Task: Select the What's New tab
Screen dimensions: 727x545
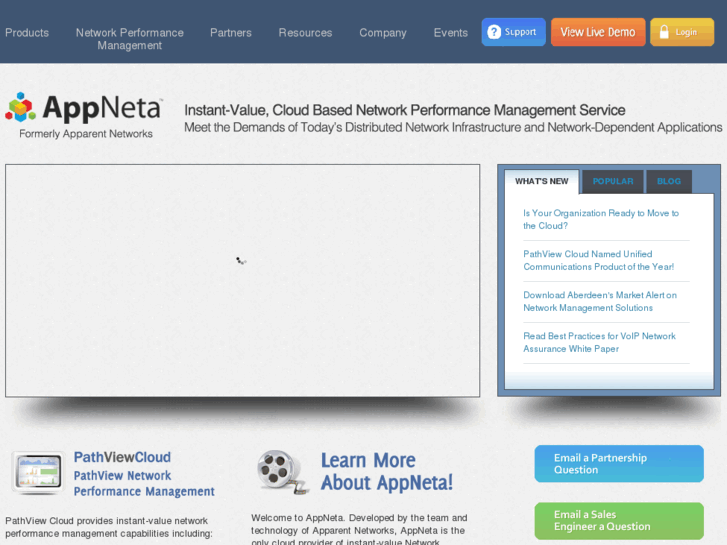Action: [542, 181]
